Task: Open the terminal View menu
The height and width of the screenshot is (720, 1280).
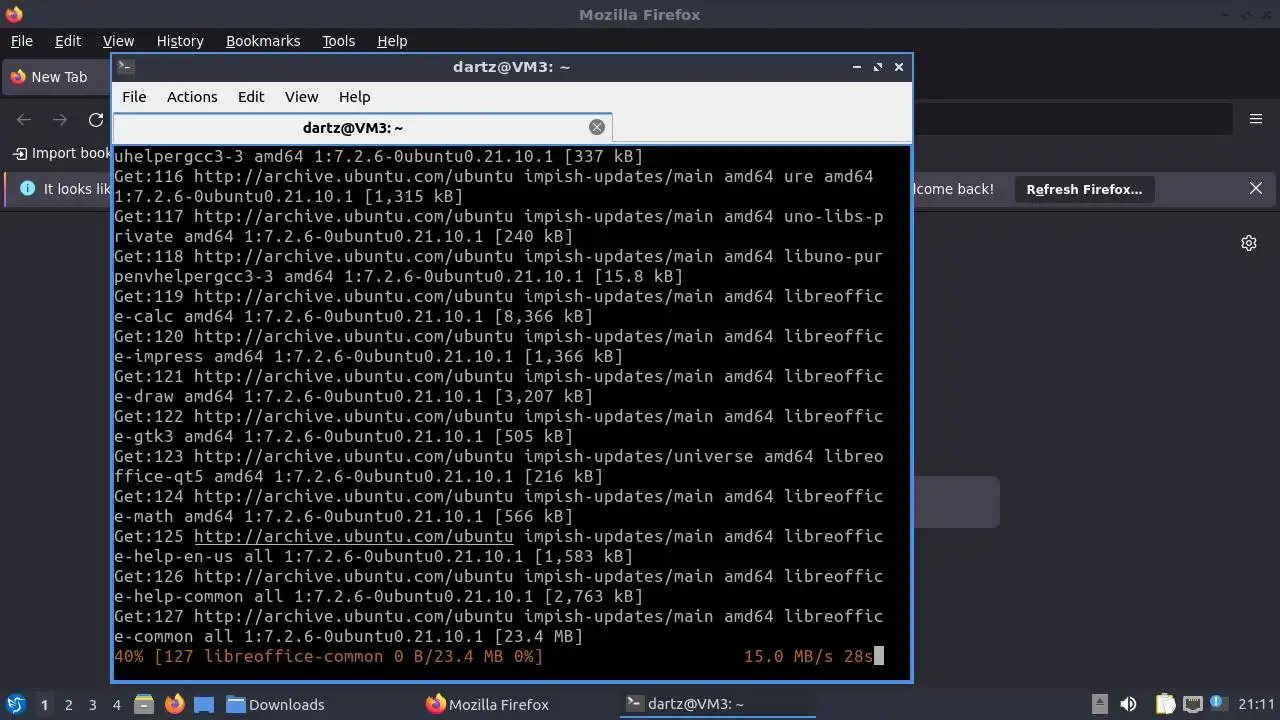Action: tap(301, 97)
